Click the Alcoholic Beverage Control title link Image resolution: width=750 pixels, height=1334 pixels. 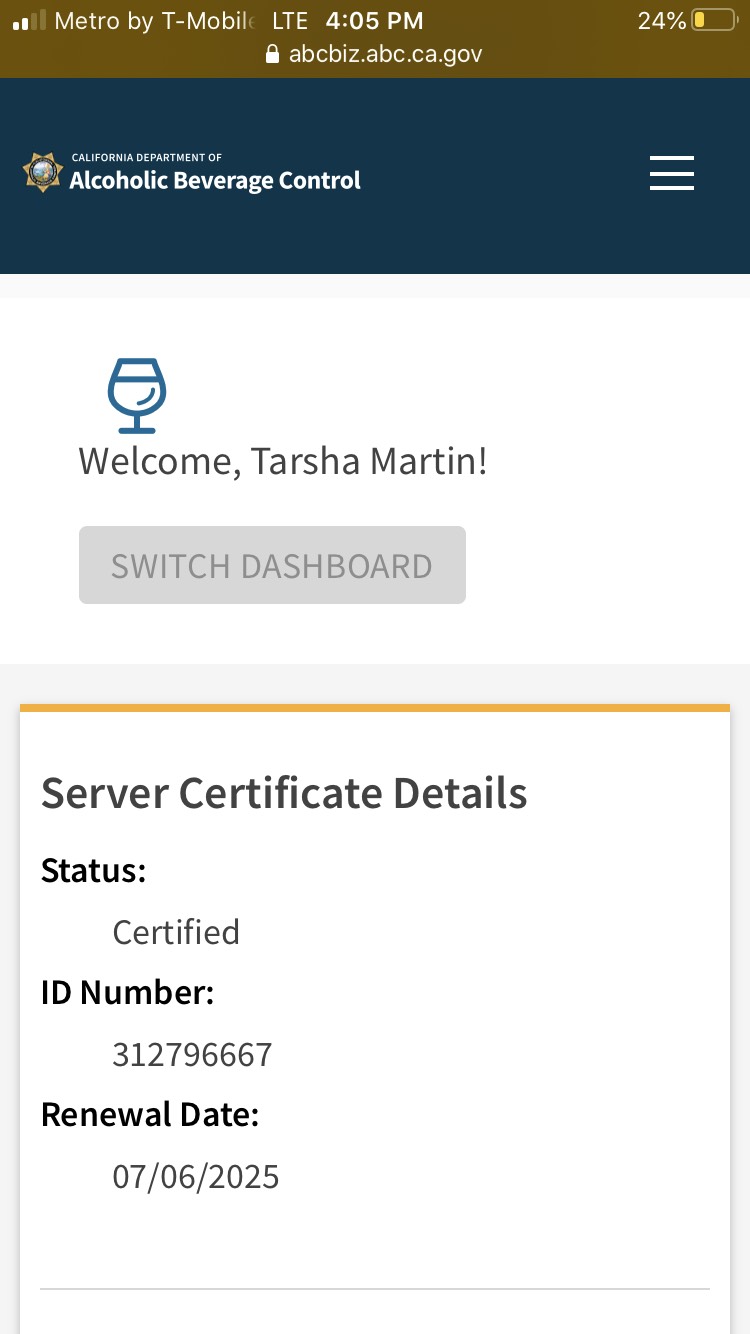click(215, 181)
